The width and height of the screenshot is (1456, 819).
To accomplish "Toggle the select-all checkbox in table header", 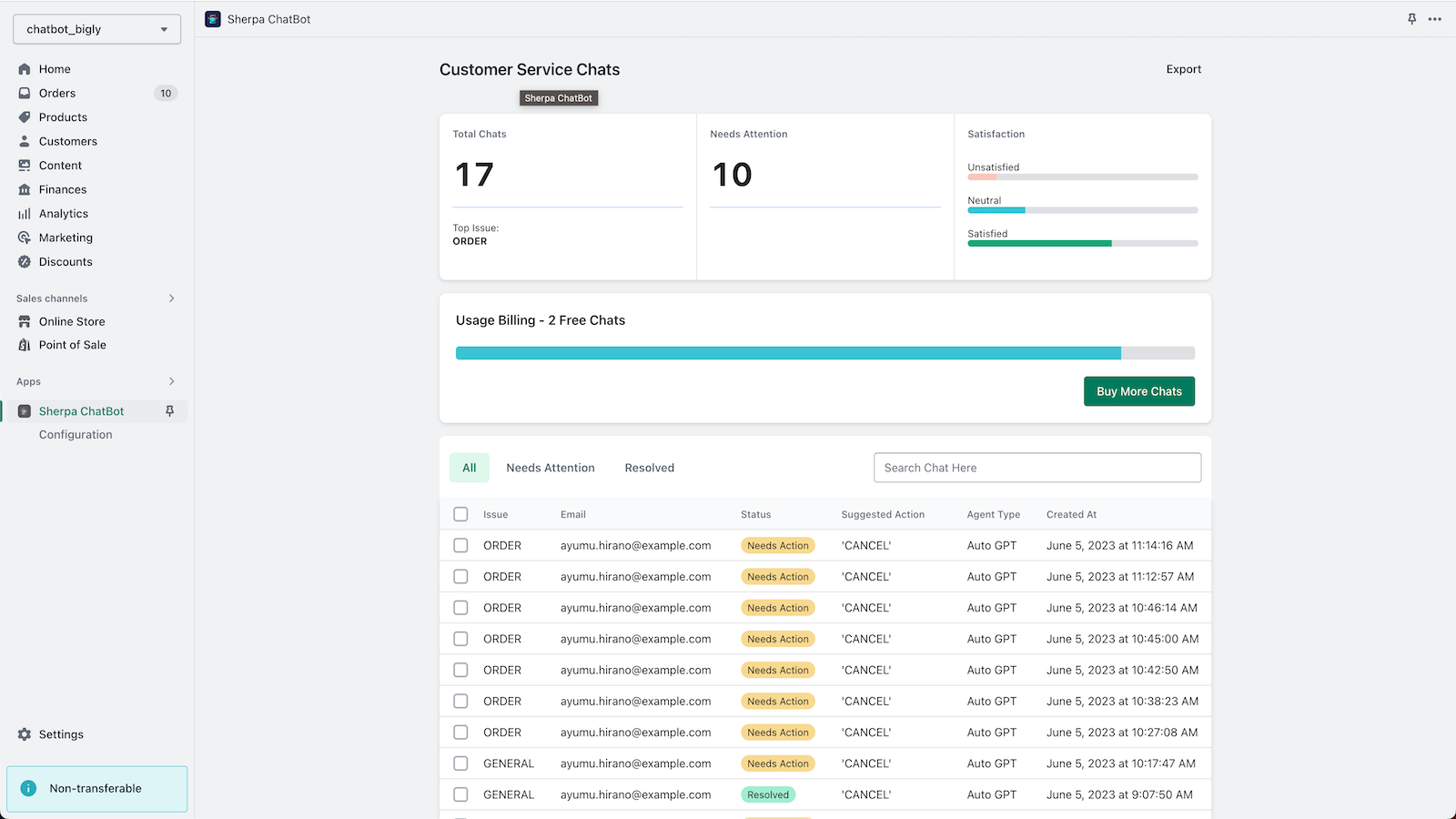I will click(460, 514).
